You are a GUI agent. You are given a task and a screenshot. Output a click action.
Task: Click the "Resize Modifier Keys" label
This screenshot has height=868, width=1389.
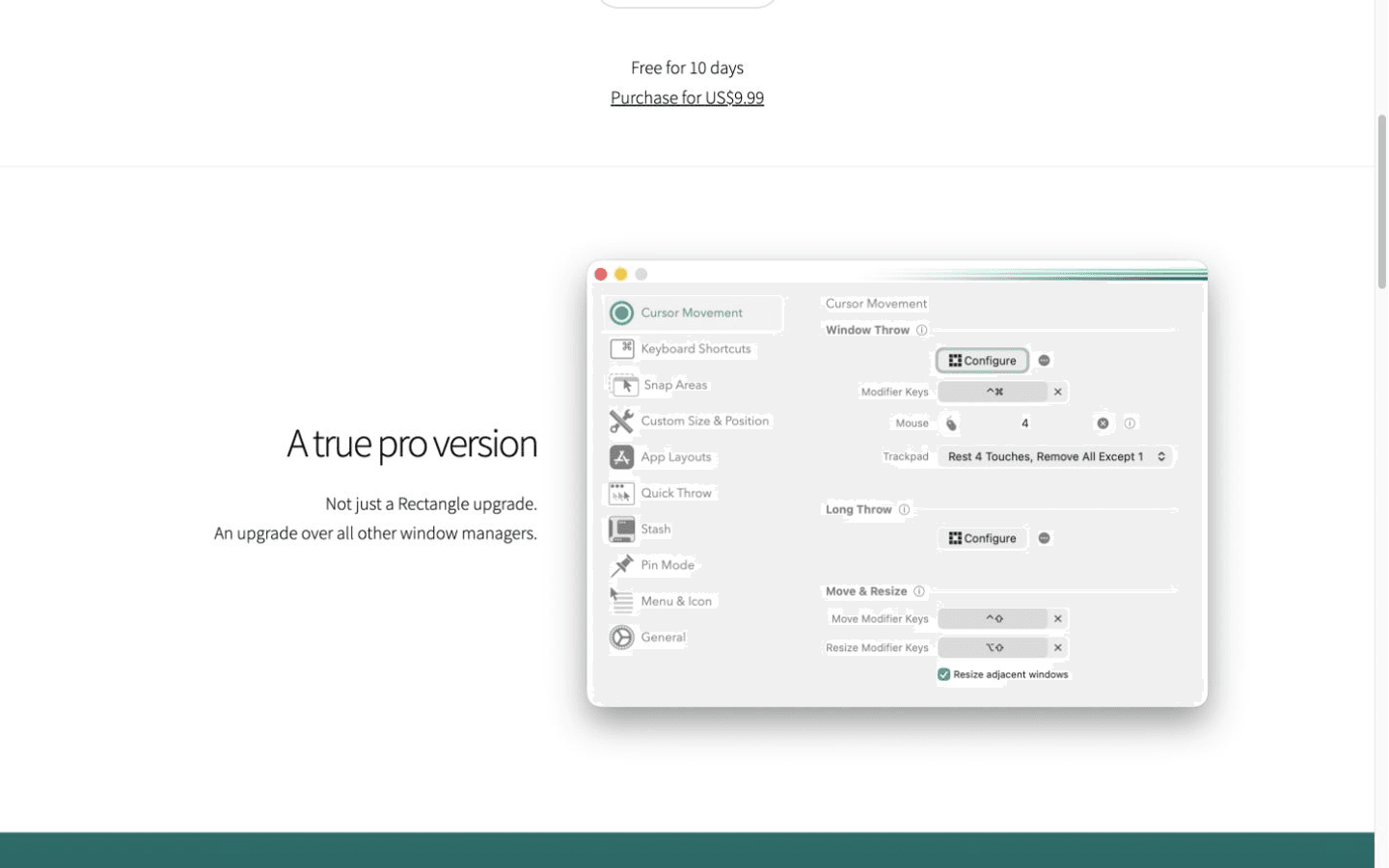(877, 648)
